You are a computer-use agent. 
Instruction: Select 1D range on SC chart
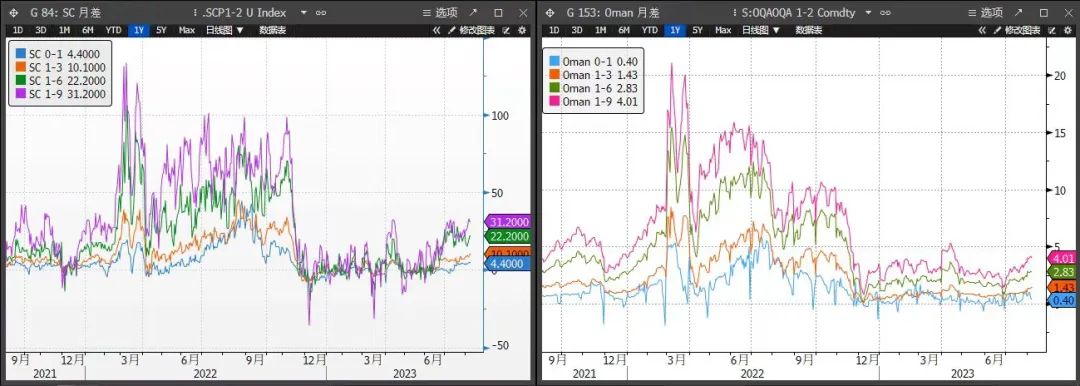pyautogui.click(x=18, y=30)
